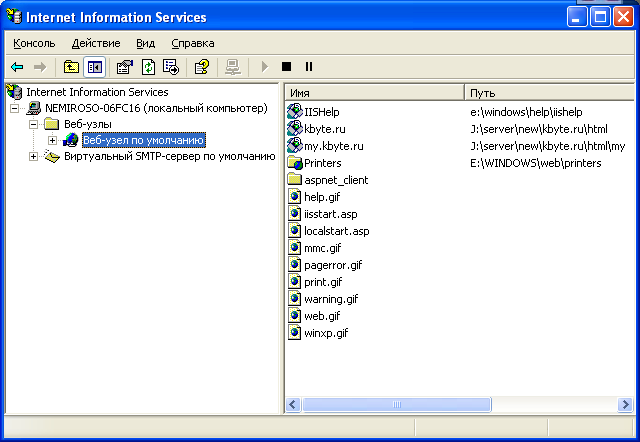This screenshot has height=442, width=640.
Task: Click the aspnet_client folder icon
Action: [294, 180]
